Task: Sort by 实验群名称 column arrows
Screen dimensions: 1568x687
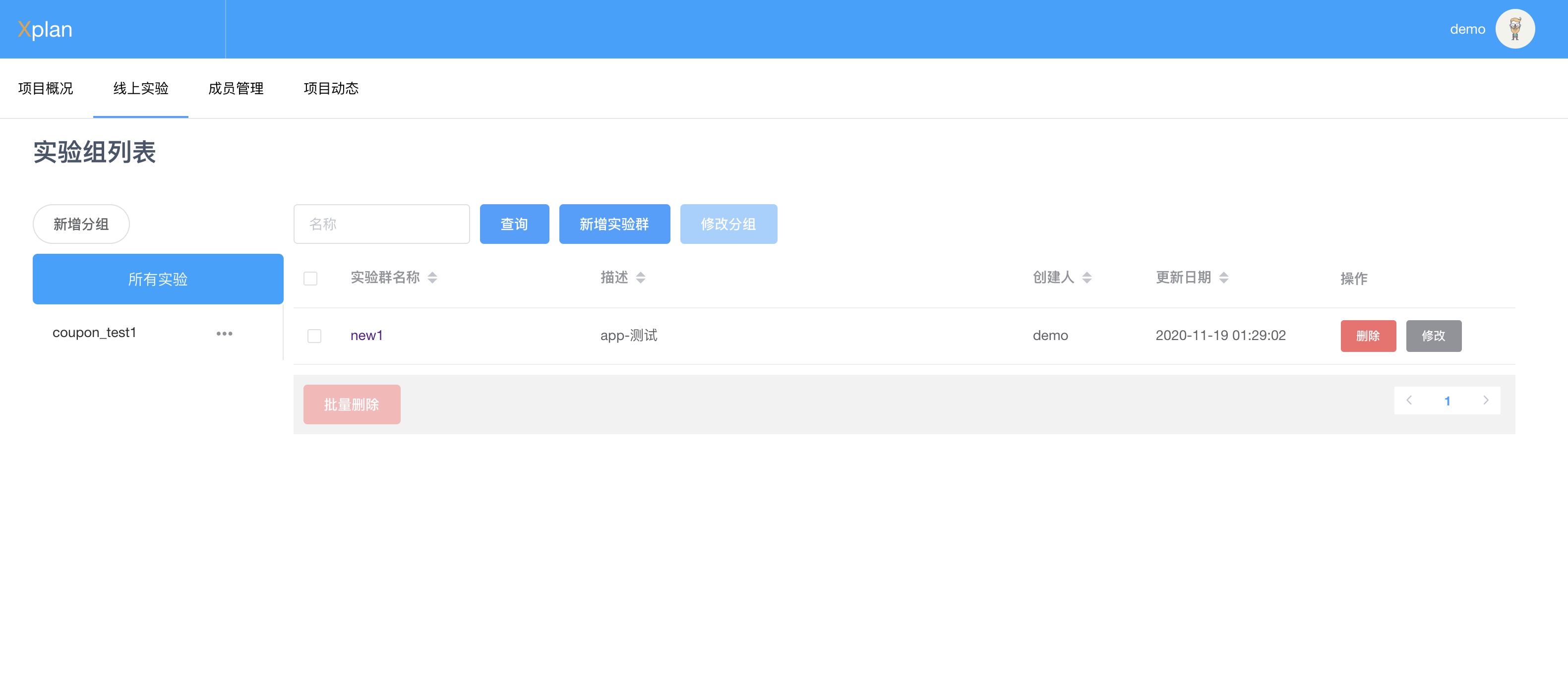Action: click(x=432, y=278)
